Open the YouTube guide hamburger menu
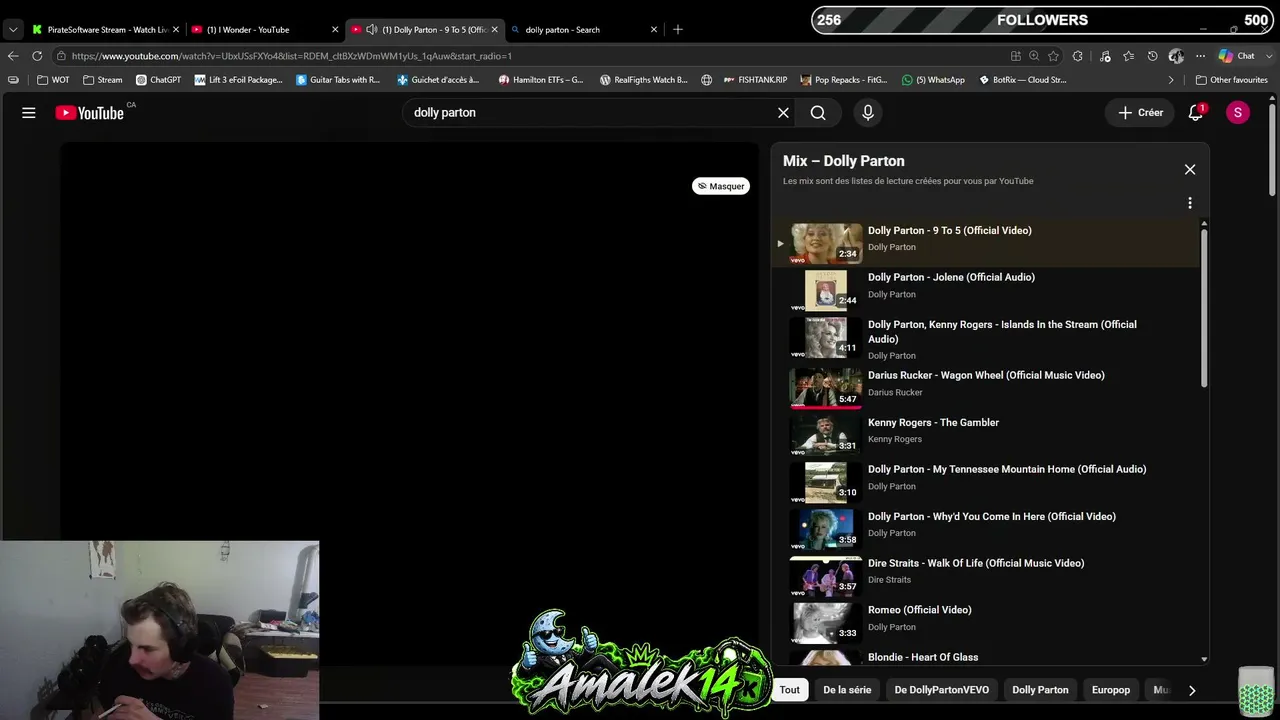This screenshot has width=1280, height=720. pyautogui.click(x=29, y=113)
